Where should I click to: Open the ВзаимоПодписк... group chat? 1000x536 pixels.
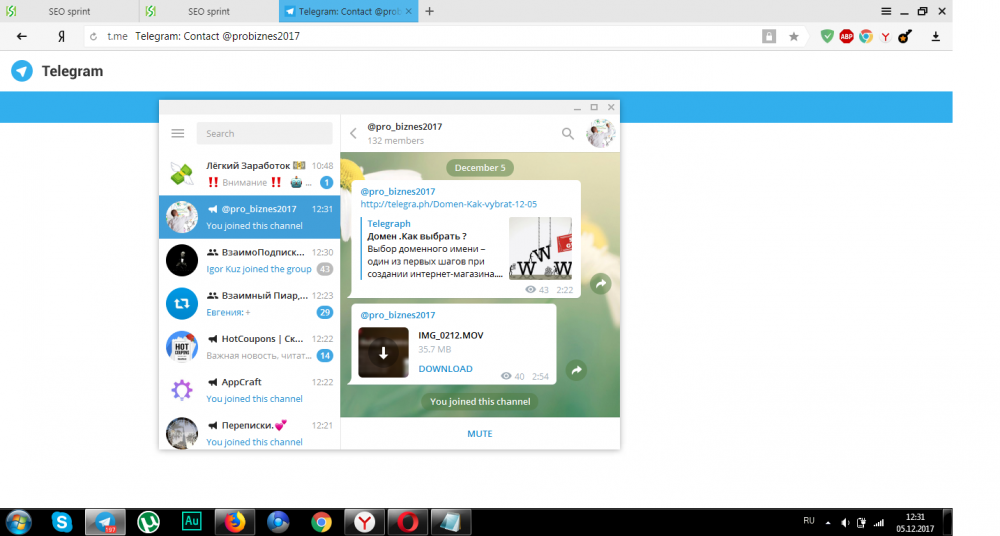pyautogui.click(x=249, y=260)
